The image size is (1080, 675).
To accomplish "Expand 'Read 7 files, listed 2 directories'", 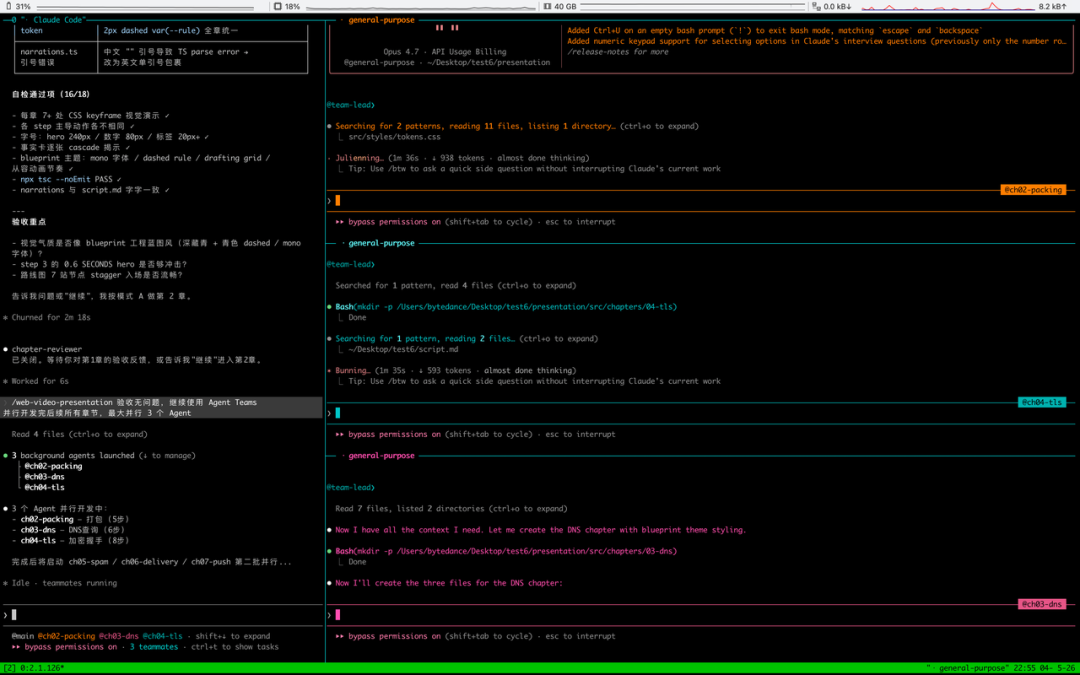I will 451,509.
